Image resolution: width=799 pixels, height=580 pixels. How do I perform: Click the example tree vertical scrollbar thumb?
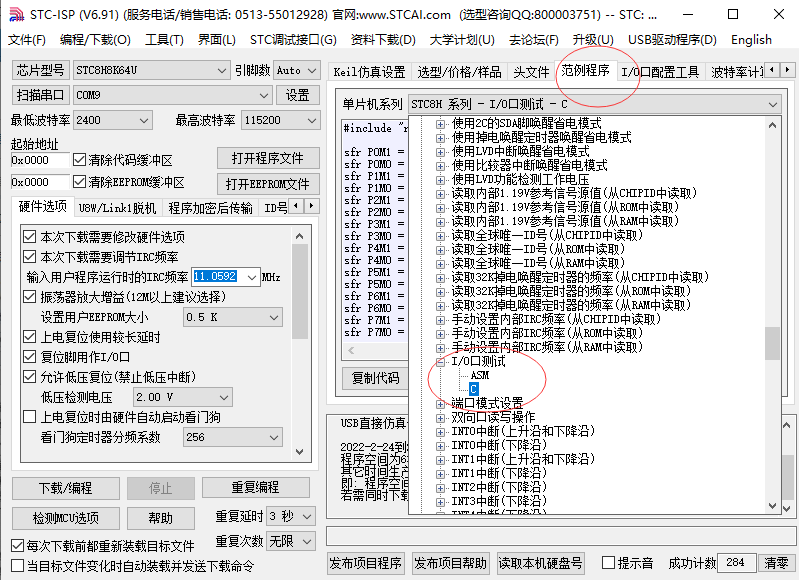pos(773,343)
